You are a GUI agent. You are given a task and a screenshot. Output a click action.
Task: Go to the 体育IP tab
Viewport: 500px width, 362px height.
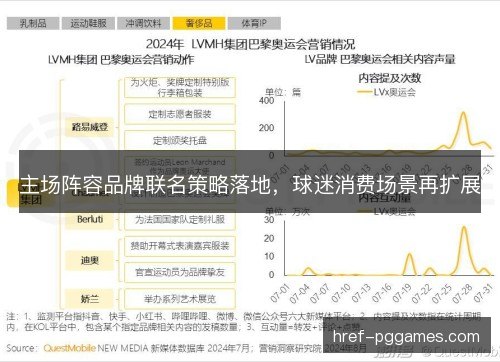254,23
